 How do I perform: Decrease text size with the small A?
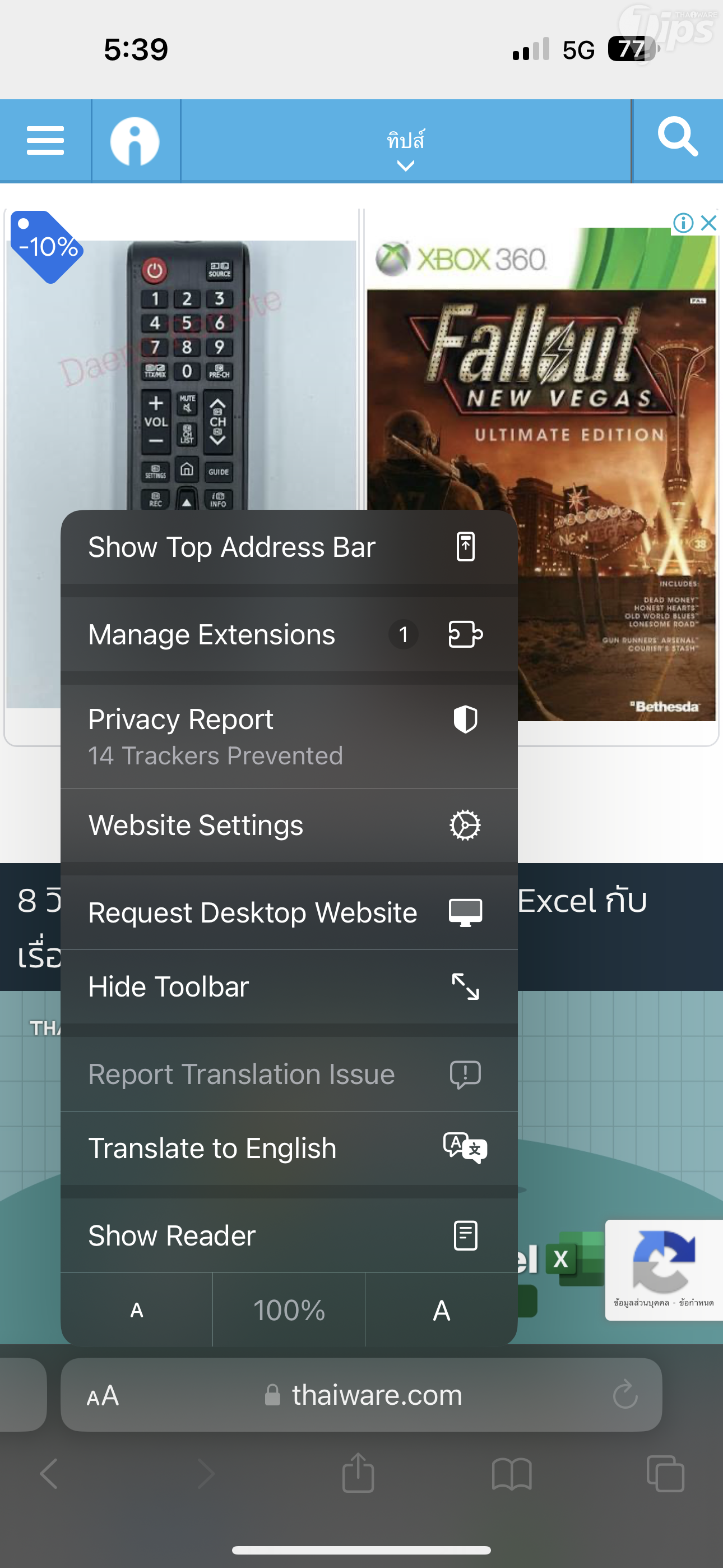137,1310
